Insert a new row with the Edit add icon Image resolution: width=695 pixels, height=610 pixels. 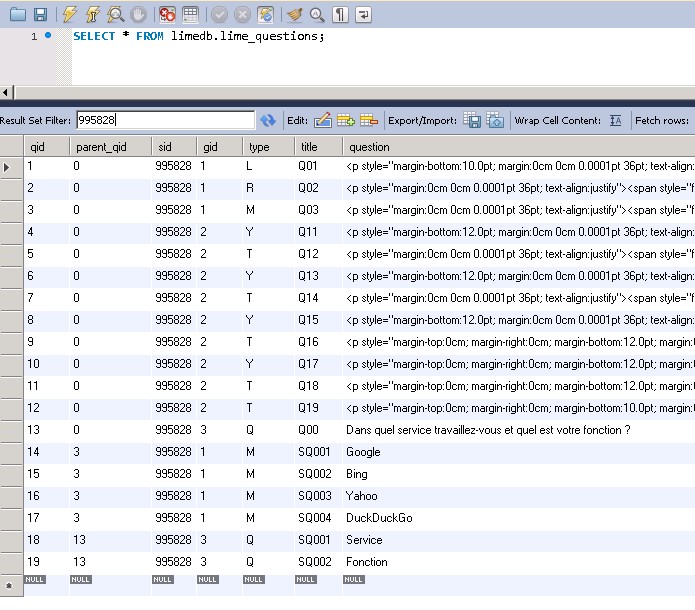click(346, 120)
